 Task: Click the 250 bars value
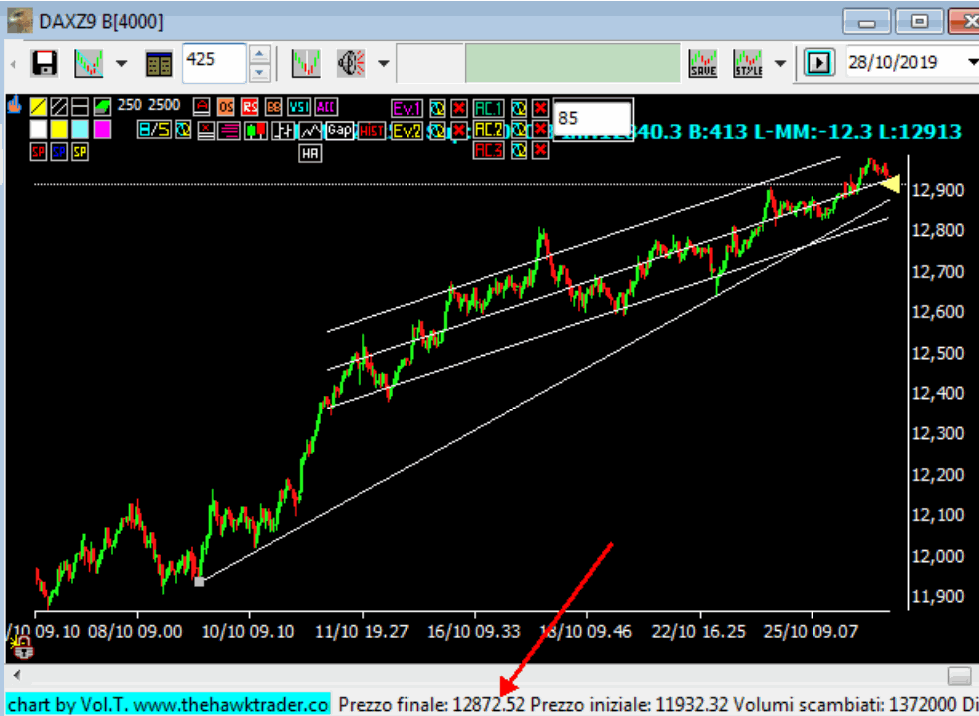coord(130,105)
